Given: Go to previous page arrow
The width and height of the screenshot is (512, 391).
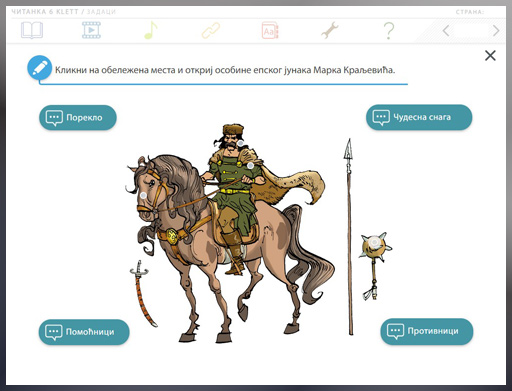Looking at the screenshot, I should [x=446, y=31].
